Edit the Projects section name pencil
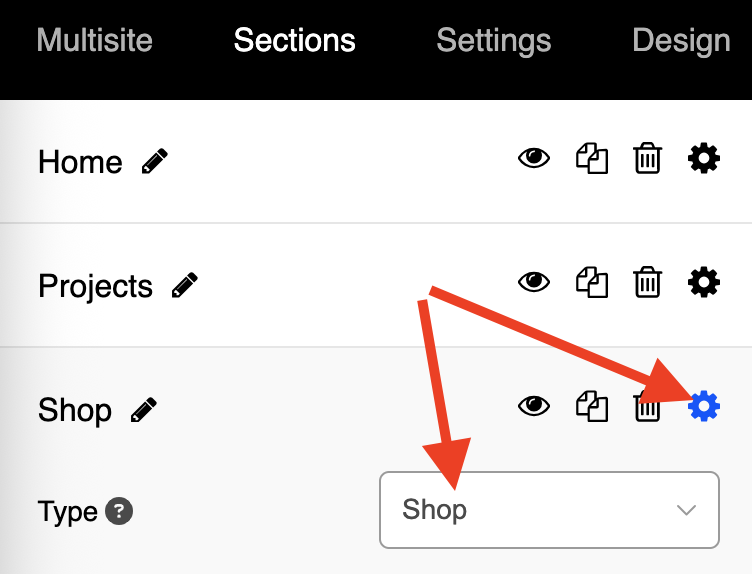 185,285
